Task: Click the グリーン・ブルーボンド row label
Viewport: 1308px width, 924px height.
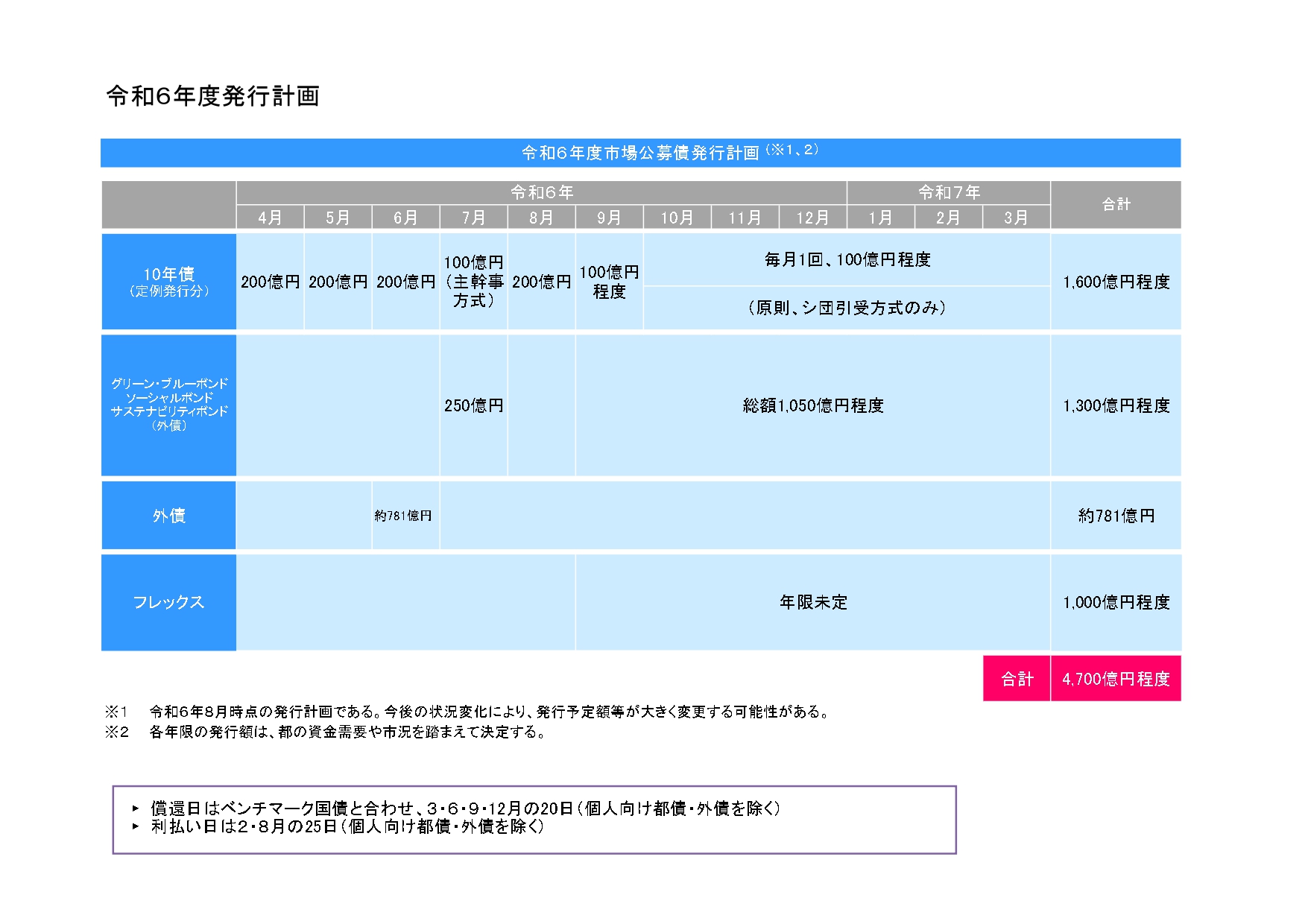Action: click(168, 405)
